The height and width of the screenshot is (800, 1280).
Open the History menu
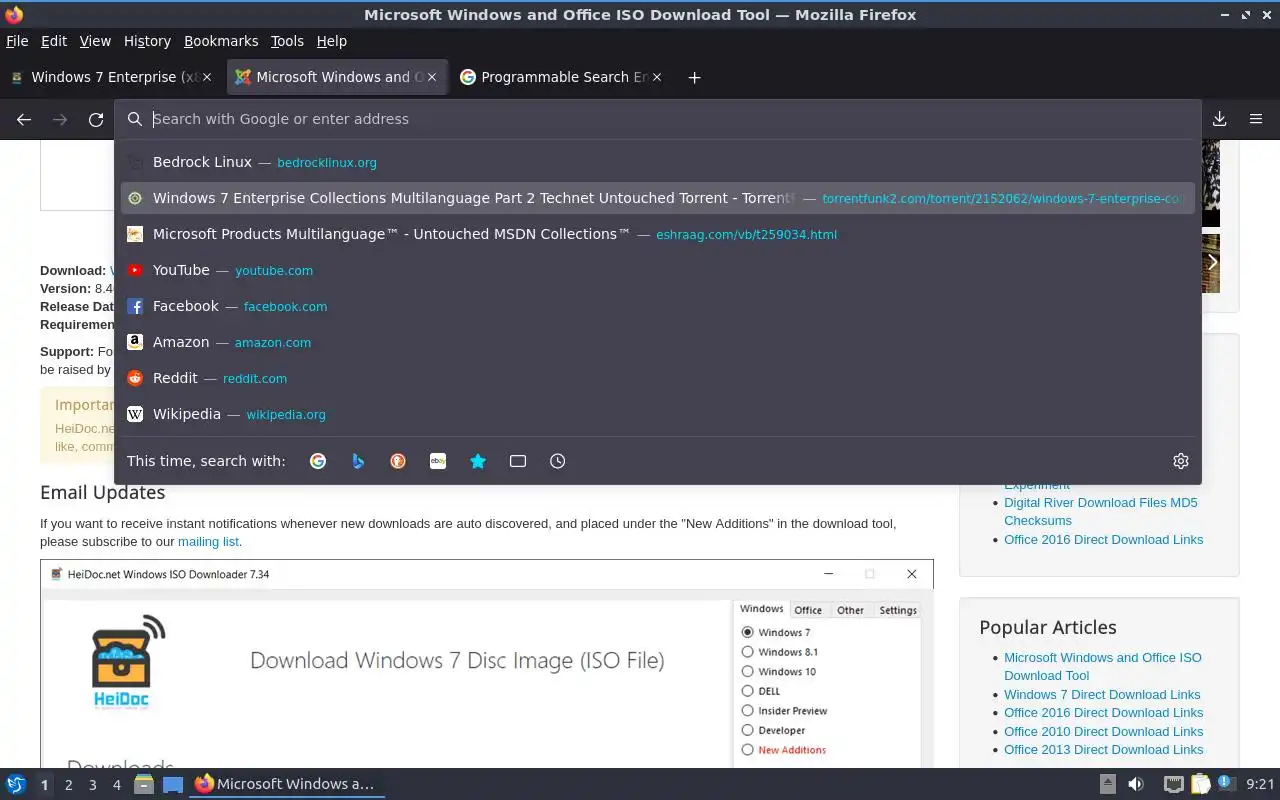pyautogui.click(x=147, y=41)
